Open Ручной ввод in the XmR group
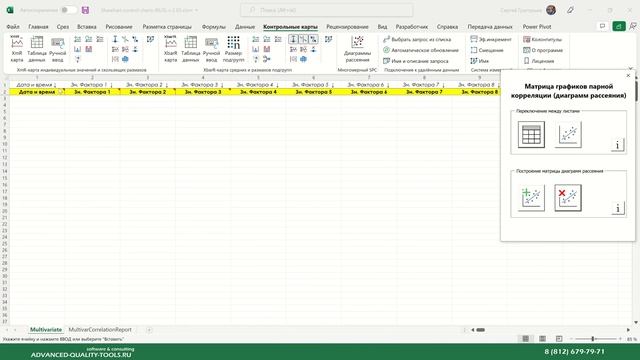The image size is (640, 360). coord(58,49)
